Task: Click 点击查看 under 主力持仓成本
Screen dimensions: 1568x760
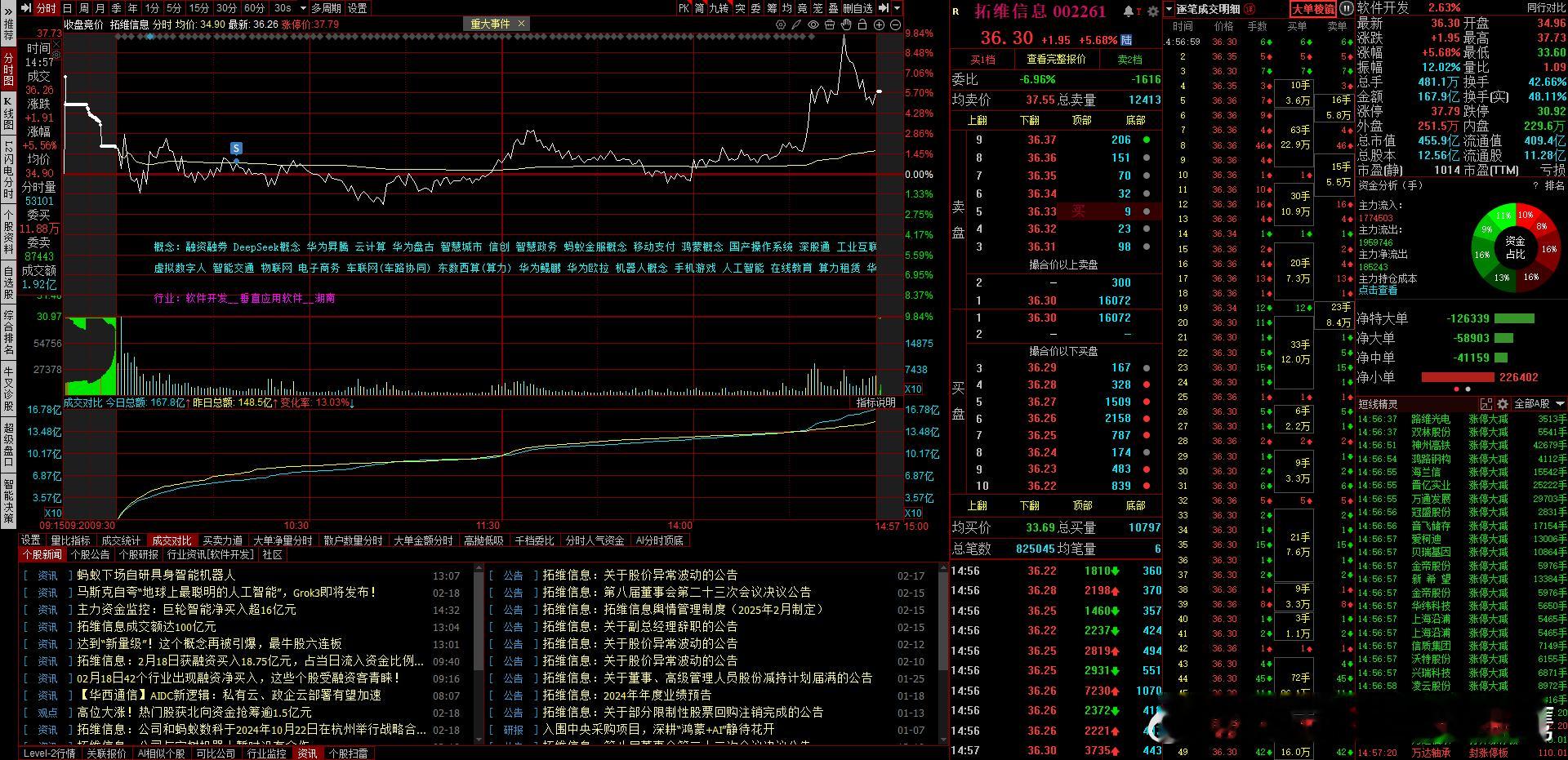Action: pyautogui.click(x=1378, y=290)
